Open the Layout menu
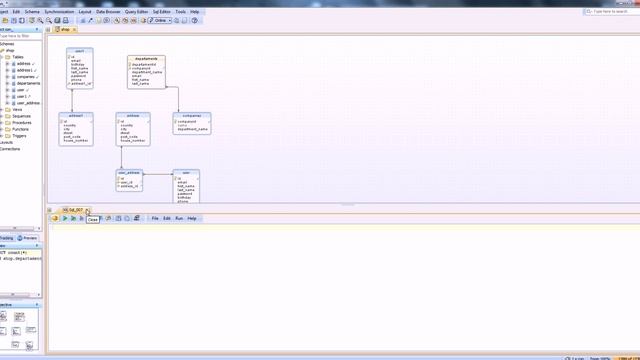This screenshot has width=640, height=360. [x=85, y=12]
